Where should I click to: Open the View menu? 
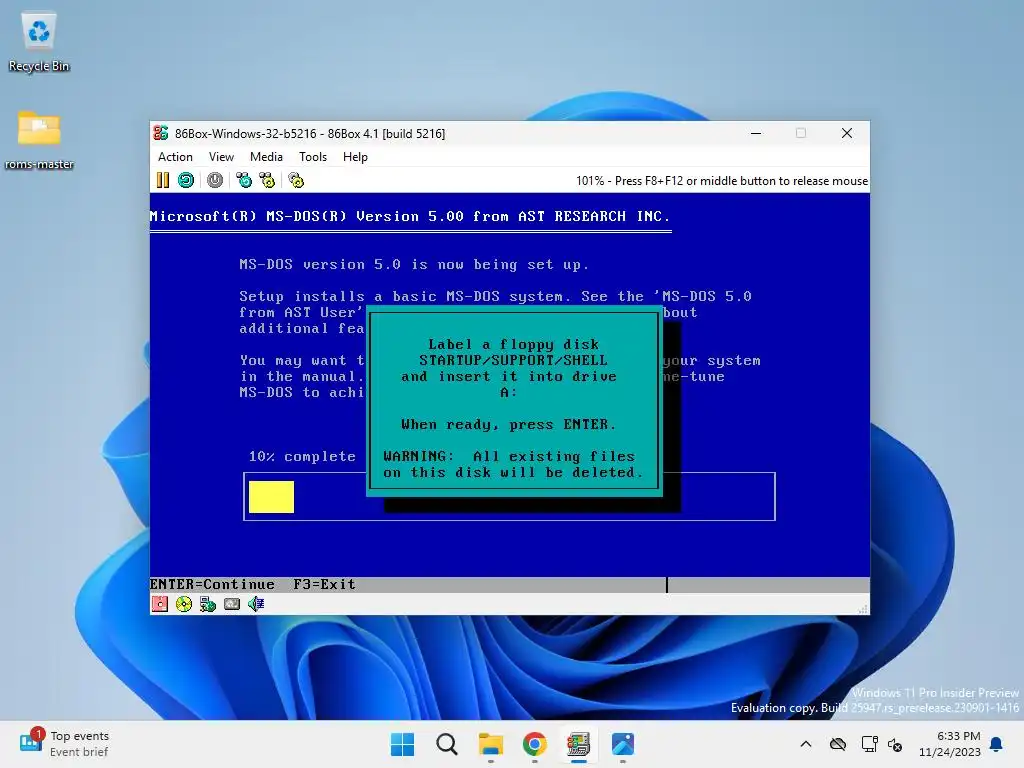click(x=221, y=157)
